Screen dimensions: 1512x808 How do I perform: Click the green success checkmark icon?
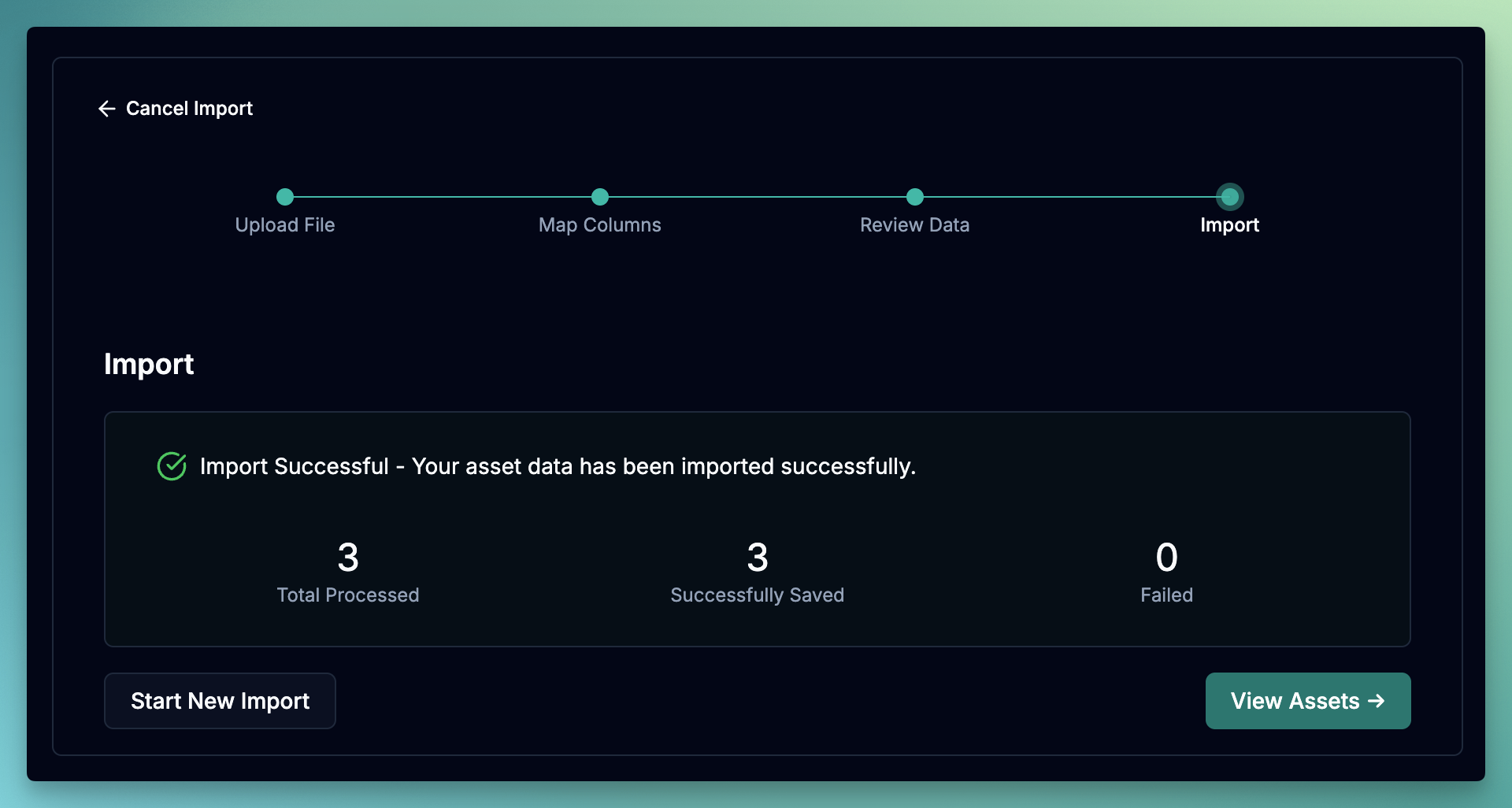[x=172, y=465]
